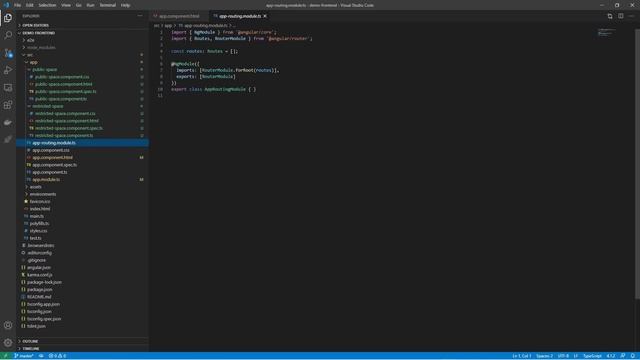Click the Ln 1, Col 1 cursor position
The height and width of the screenshot is (360, 640).
click(x=522, y=356)
